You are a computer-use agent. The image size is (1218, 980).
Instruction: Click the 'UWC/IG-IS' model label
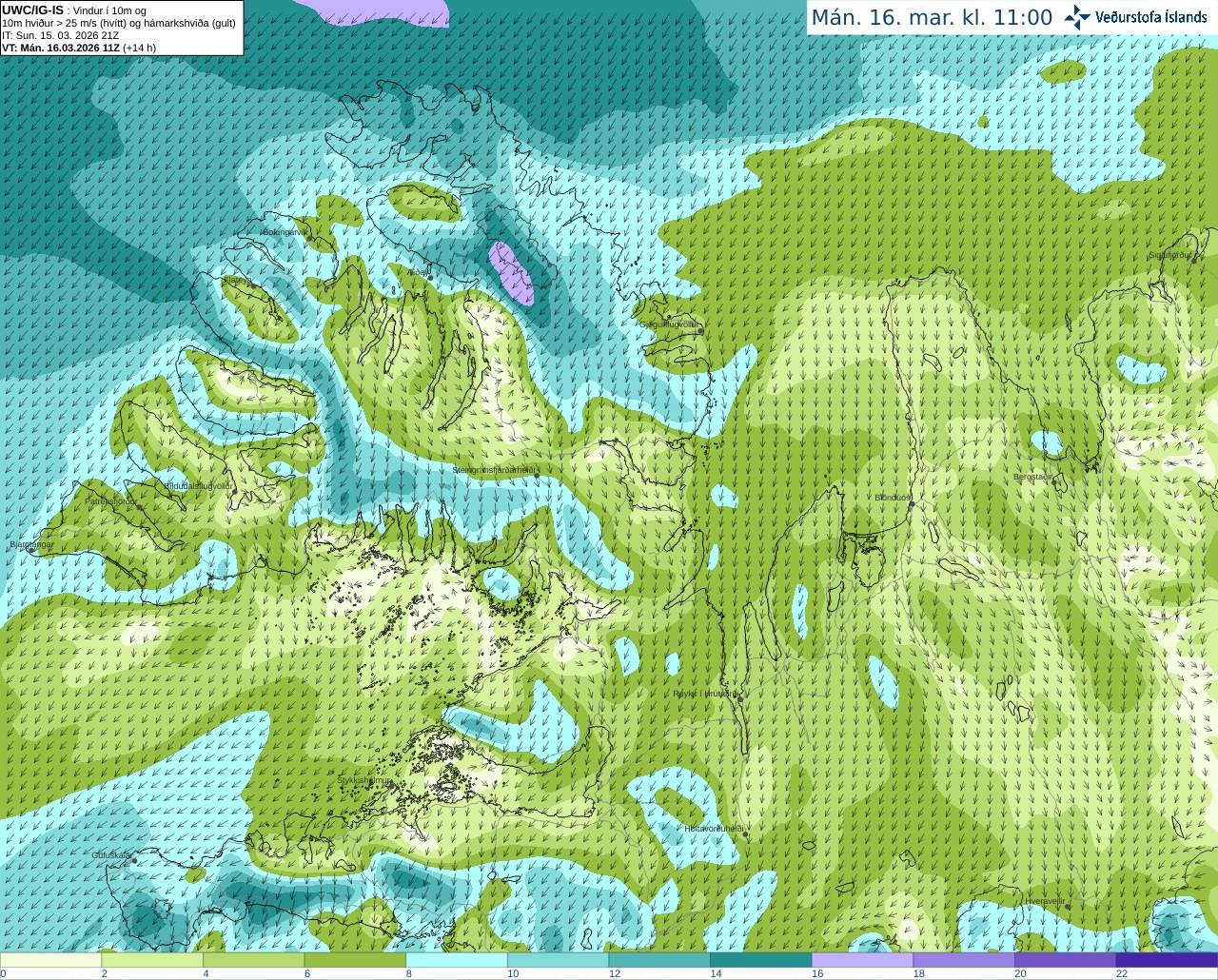(33, 10)
